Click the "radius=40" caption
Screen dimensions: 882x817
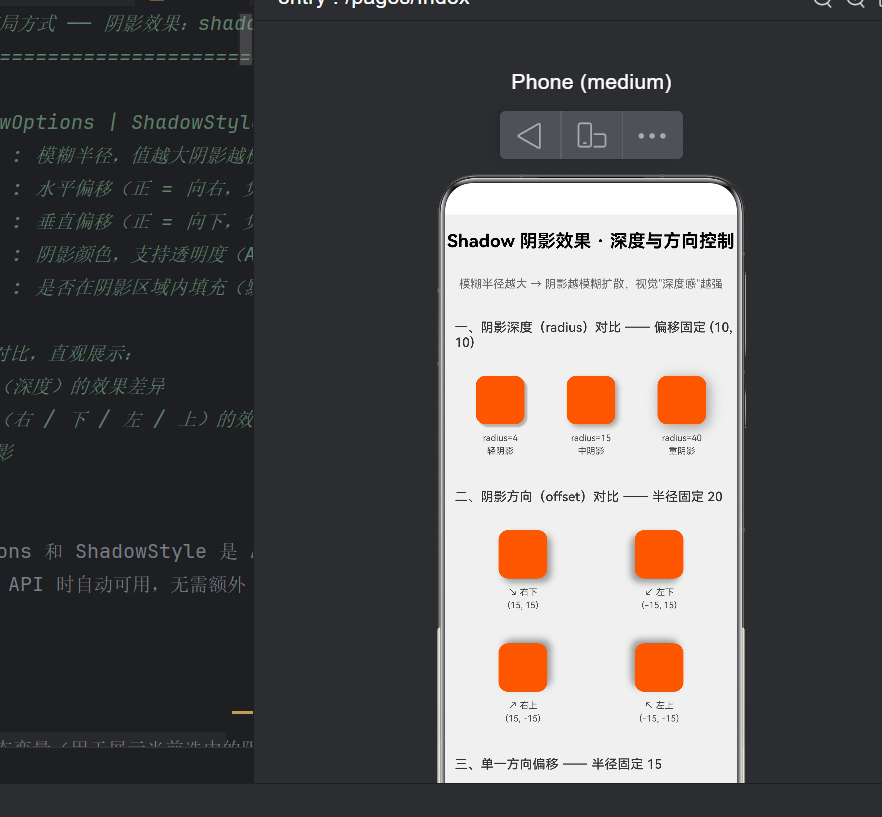coord(681,438)
